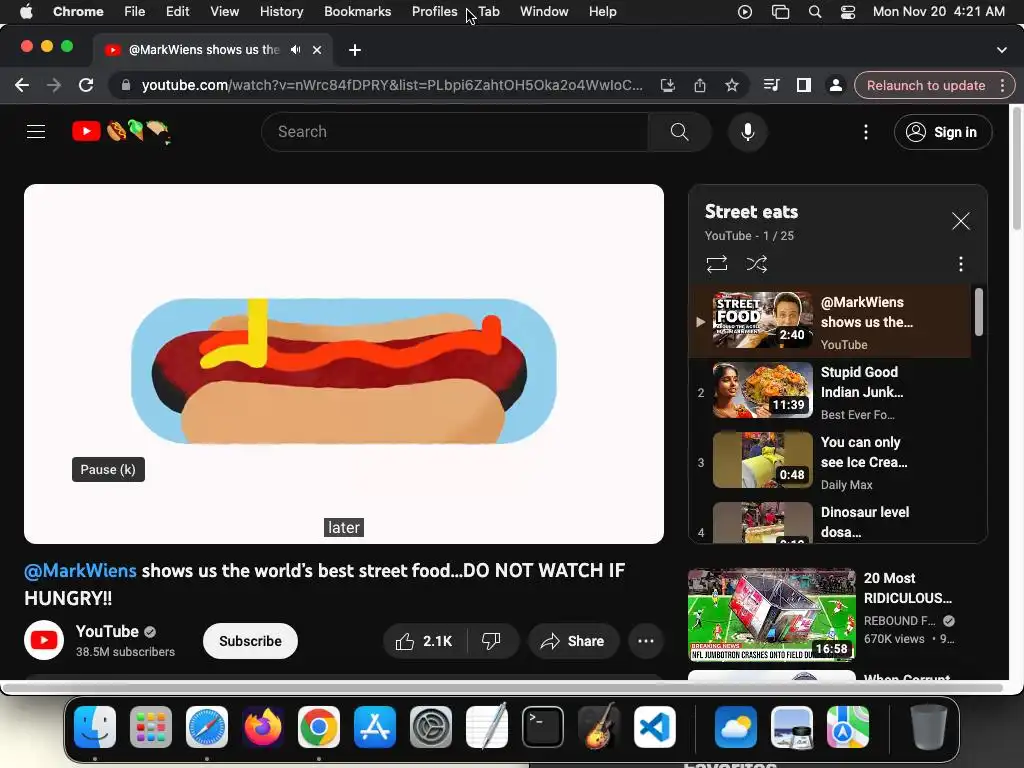
Task: Click the horizontal scrollbar at bottom
Action: 503,688
